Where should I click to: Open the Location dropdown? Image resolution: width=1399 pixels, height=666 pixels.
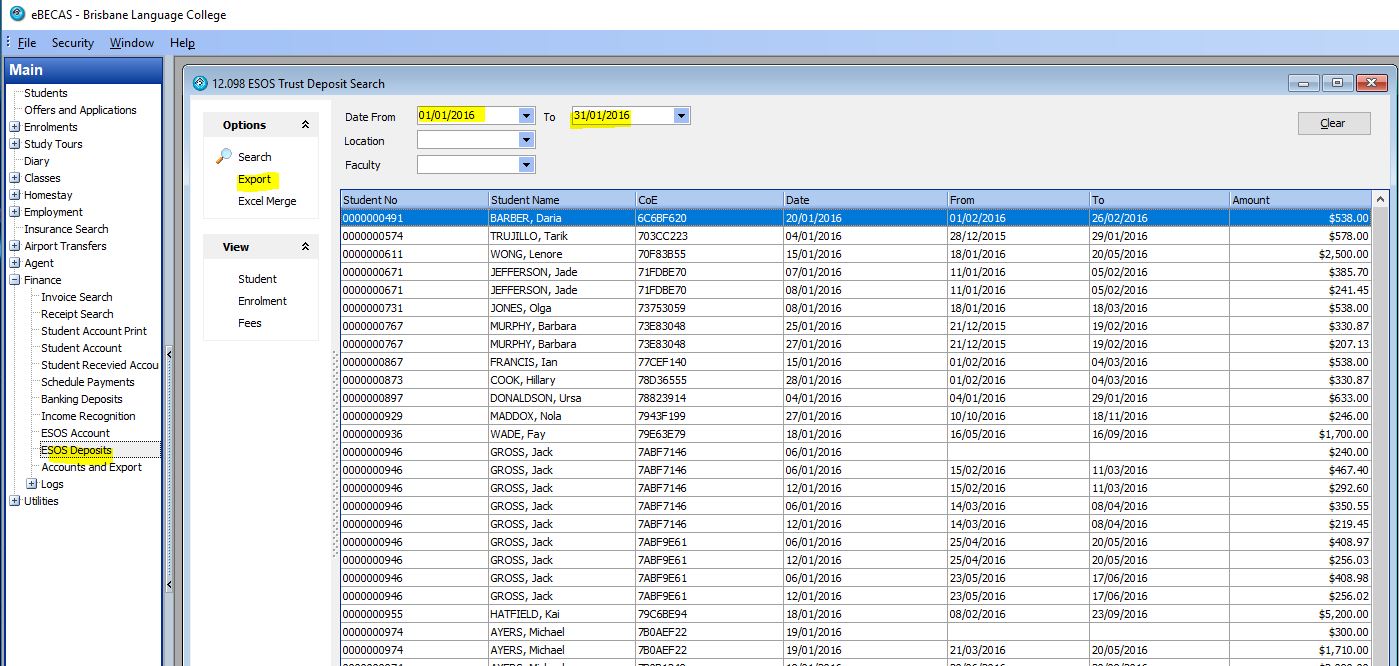526,141
